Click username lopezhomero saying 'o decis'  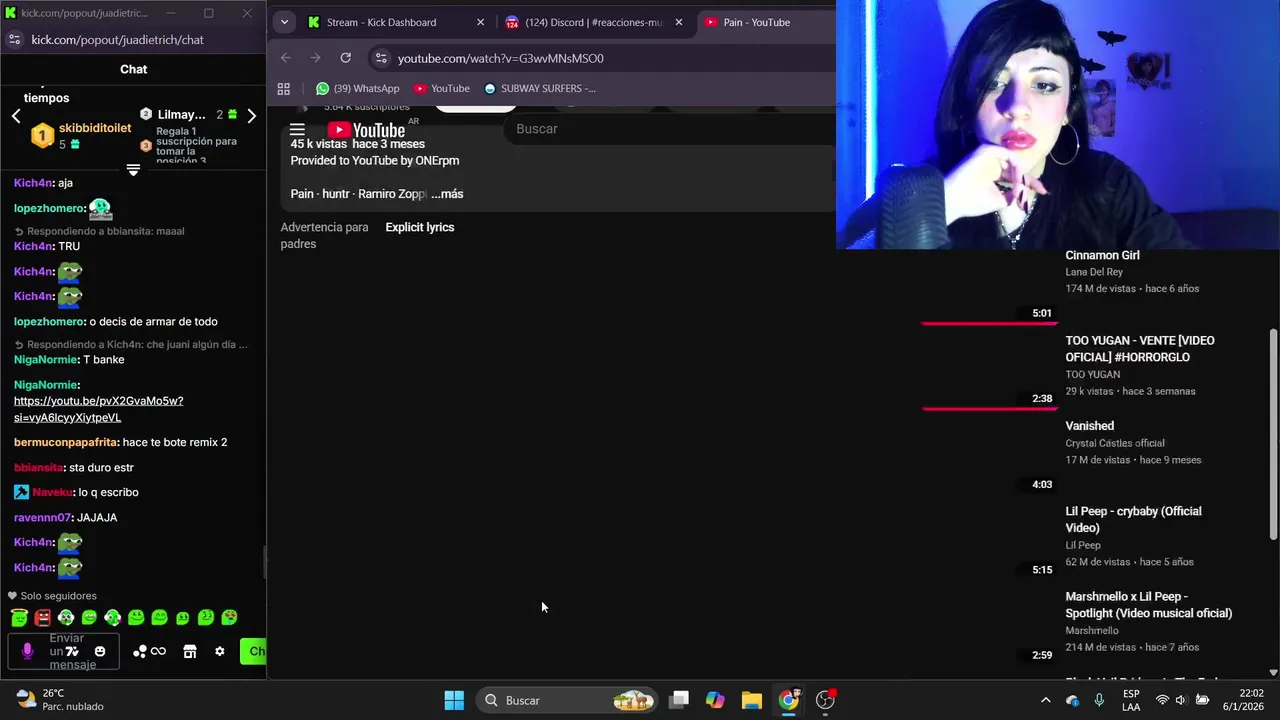49,321
